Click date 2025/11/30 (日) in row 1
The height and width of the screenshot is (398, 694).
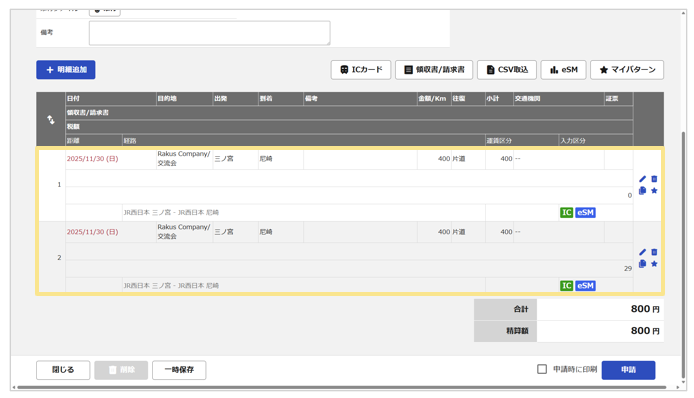(93, 158)
